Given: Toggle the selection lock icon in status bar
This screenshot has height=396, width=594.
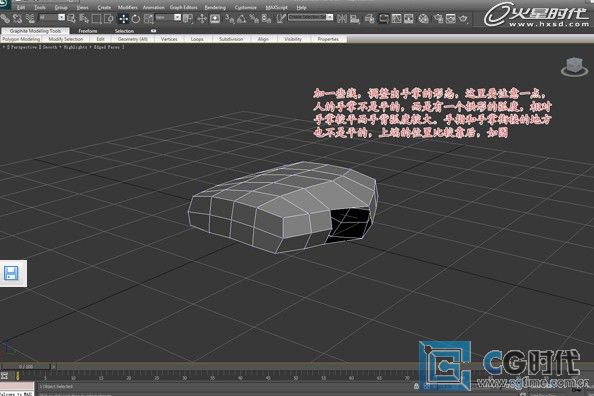Looking at the screenshot, I should 416,386.
